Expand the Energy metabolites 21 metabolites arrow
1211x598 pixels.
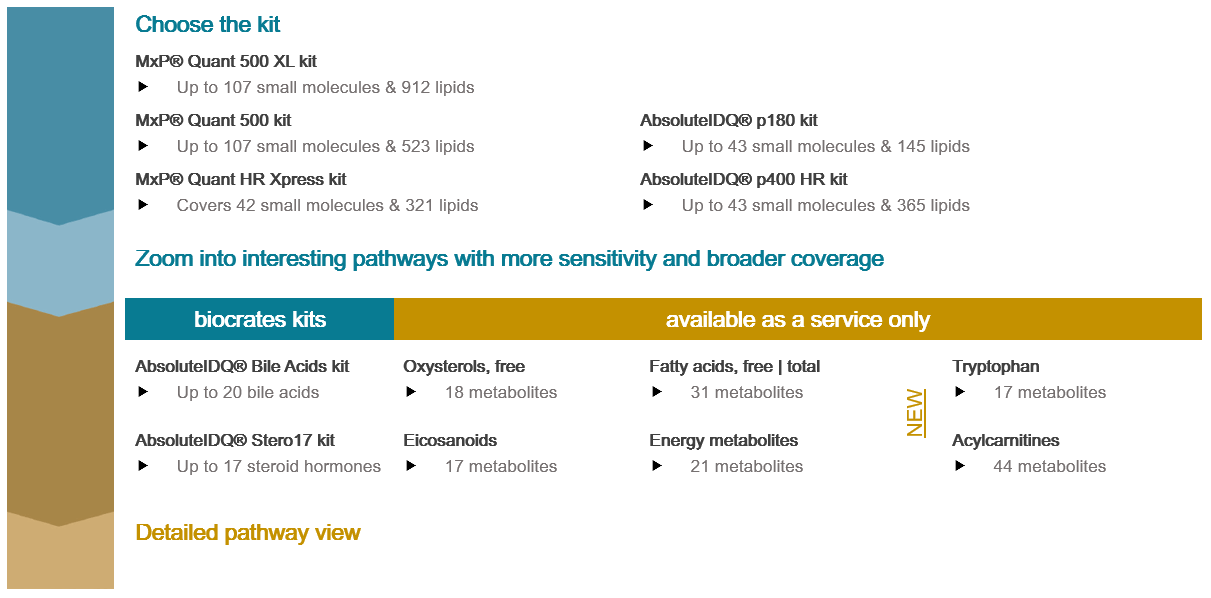point(657,466)
